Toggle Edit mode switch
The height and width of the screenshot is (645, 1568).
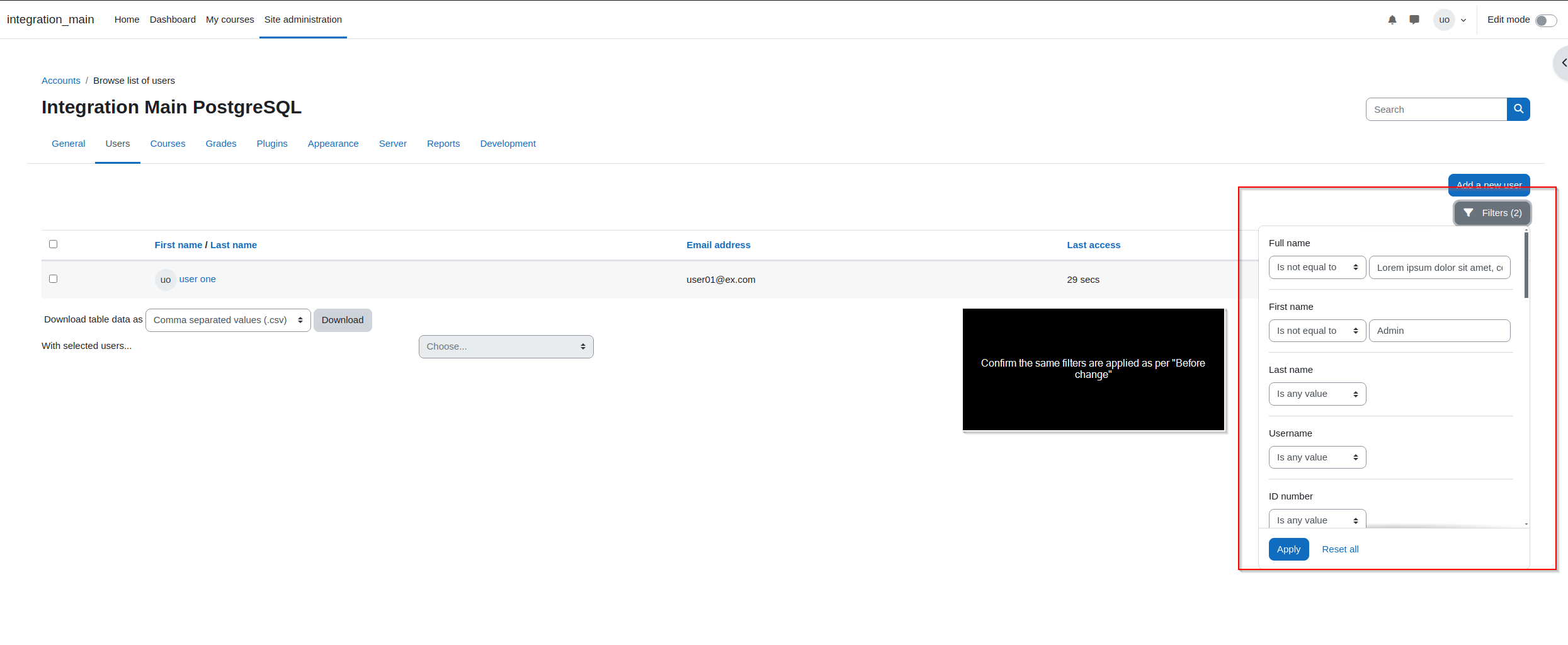tap(1545, 20)
